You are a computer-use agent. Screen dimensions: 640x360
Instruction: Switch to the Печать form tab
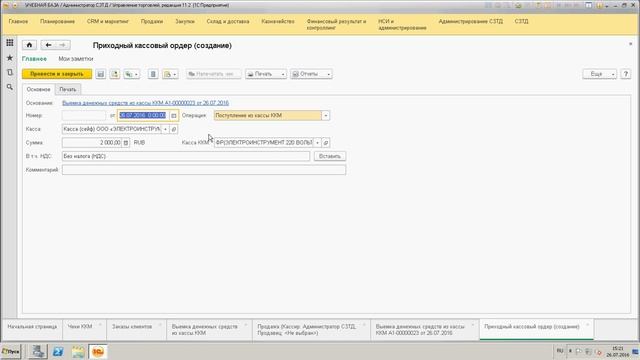(x=68, y=89)
